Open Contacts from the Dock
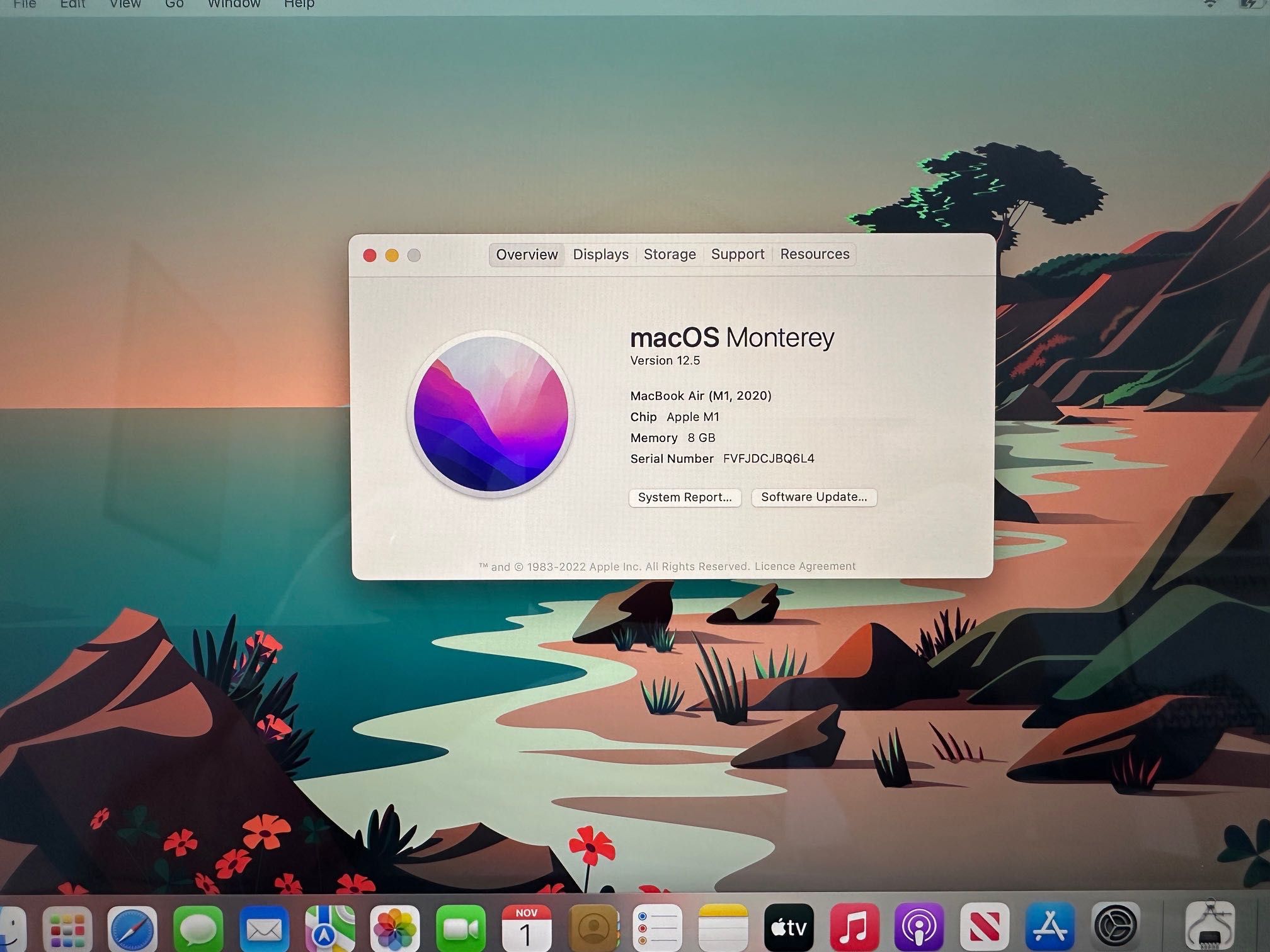This screenshot has height=952, width=1270. pos(593,929)
